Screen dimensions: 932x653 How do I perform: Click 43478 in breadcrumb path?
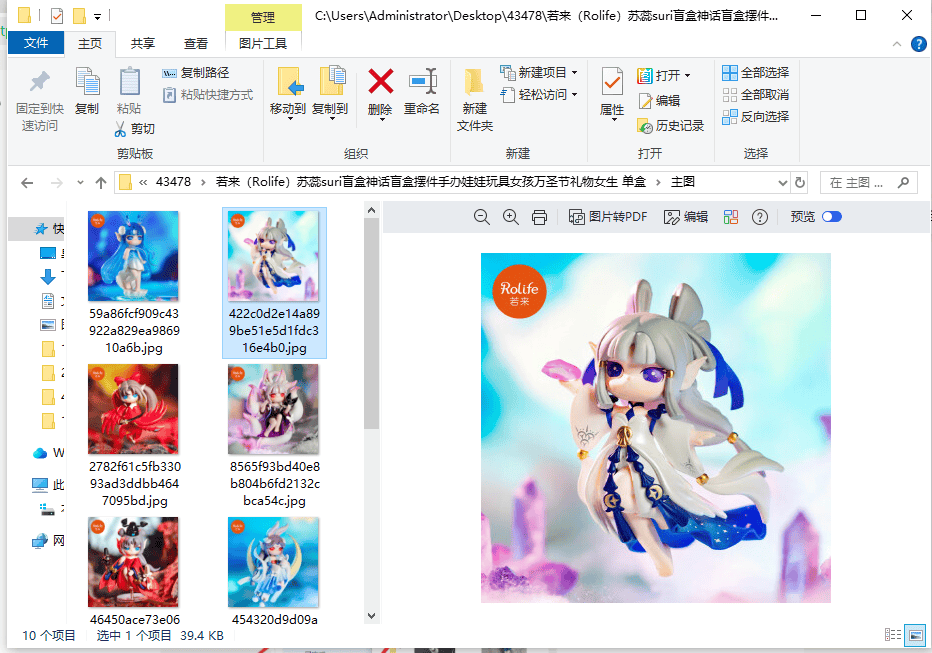point(173,182)
